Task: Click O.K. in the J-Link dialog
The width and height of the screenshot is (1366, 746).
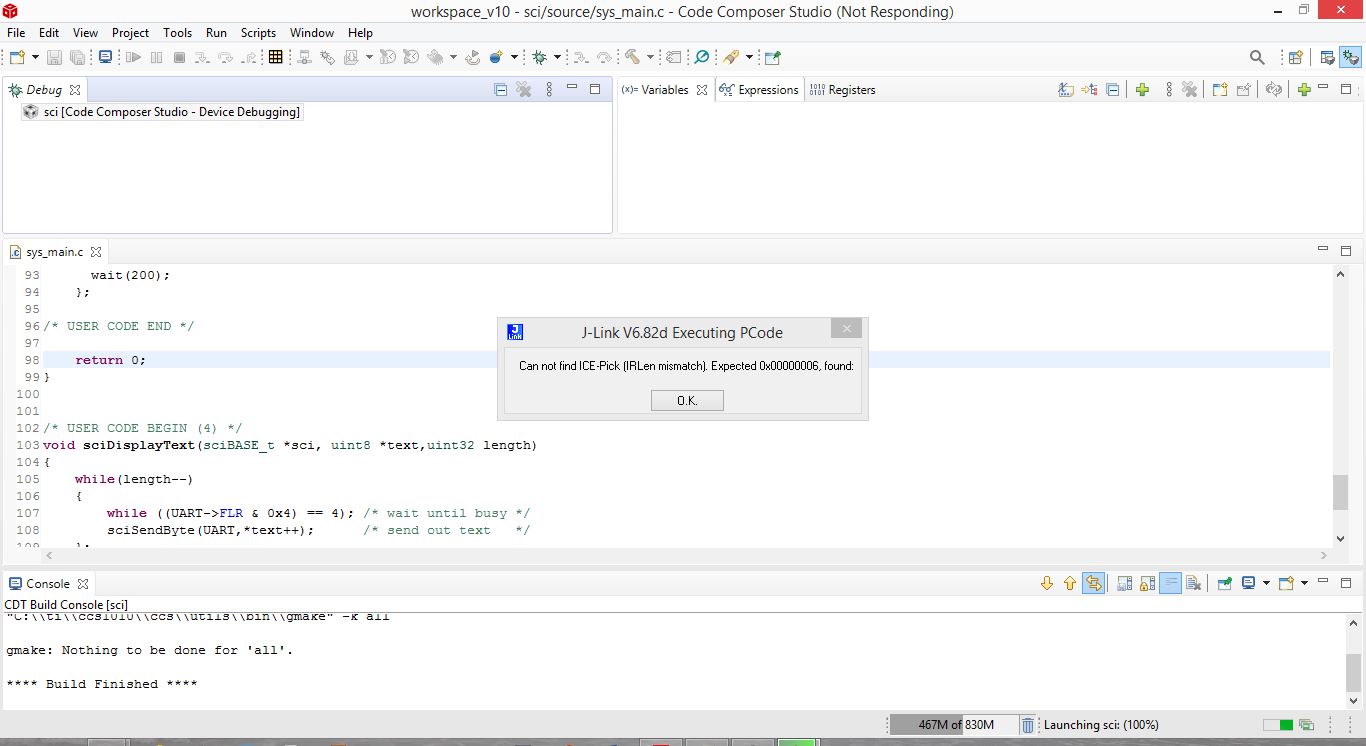Action: tap(687, 400)
